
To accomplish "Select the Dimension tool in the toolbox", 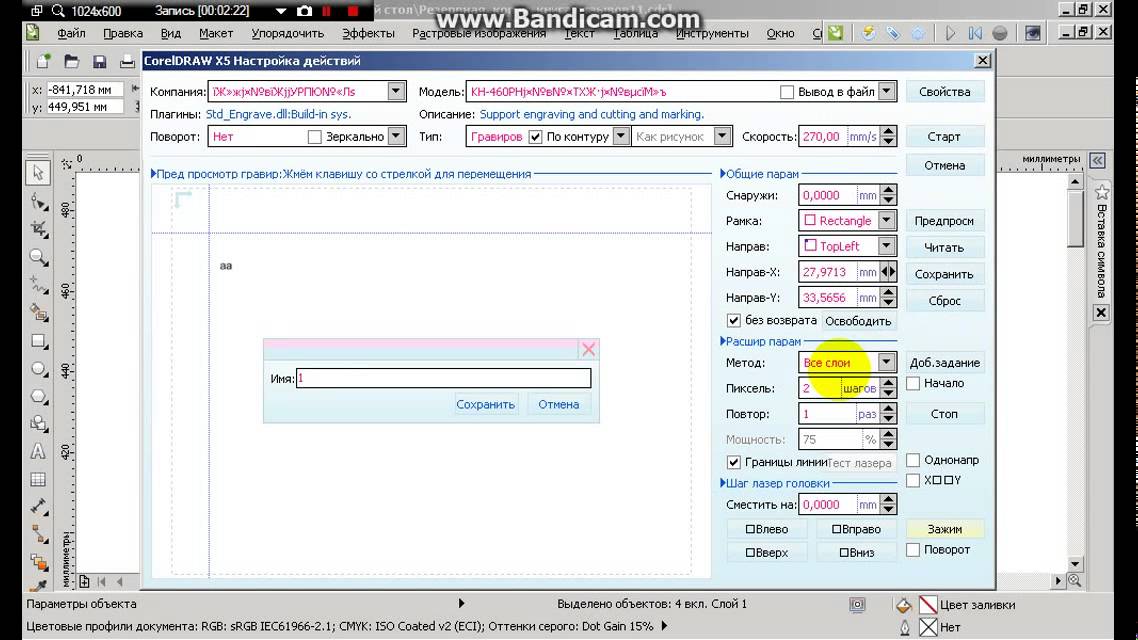I will coord(38,506).
